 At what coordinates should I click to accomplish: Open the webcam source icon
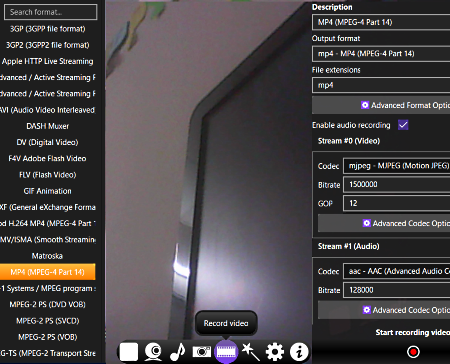(x=153, y=352)
